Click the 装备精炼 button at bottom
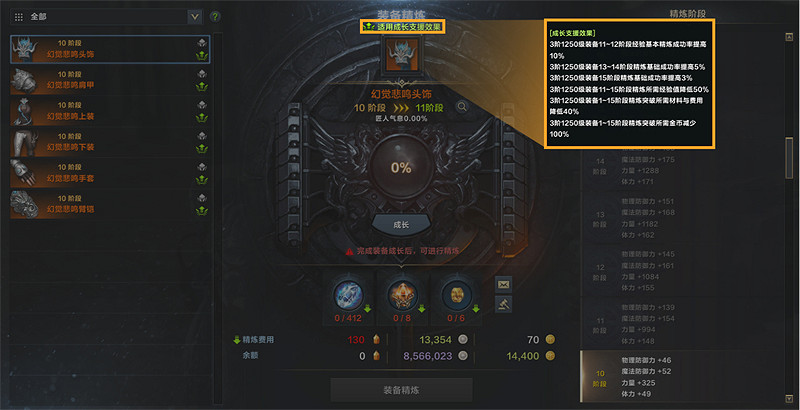Image resolution: width=800 pixels, height=410 pixels. tap(402, 390)
